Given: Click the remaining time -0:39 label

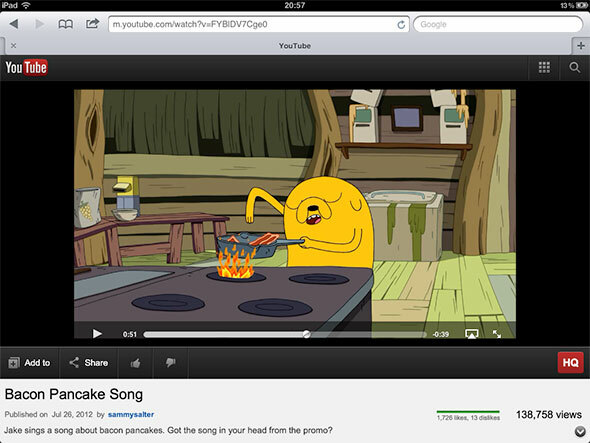Looking at the screenshot, I should pos(441,334).
